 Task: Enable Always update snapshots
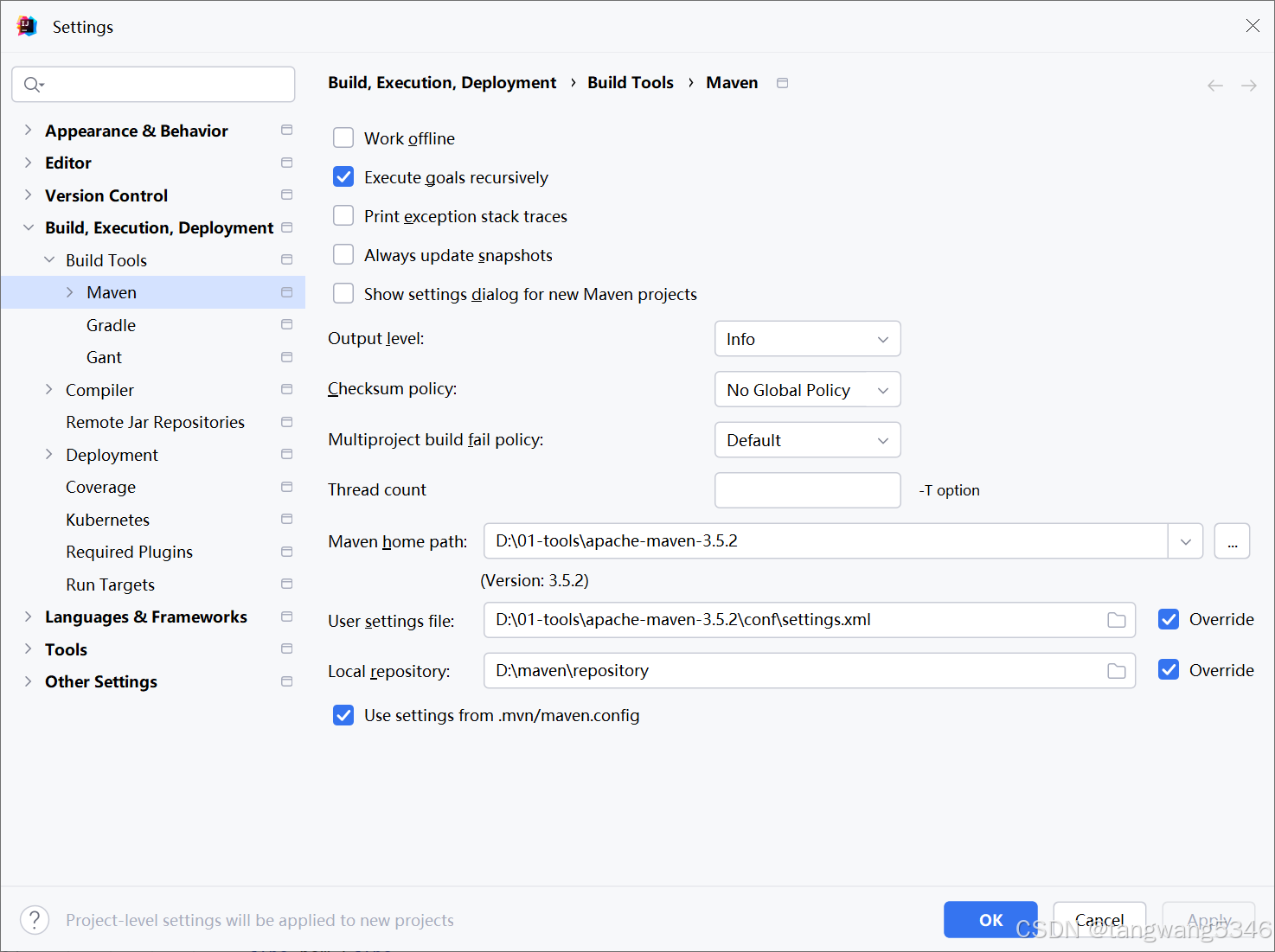point(343,254)
